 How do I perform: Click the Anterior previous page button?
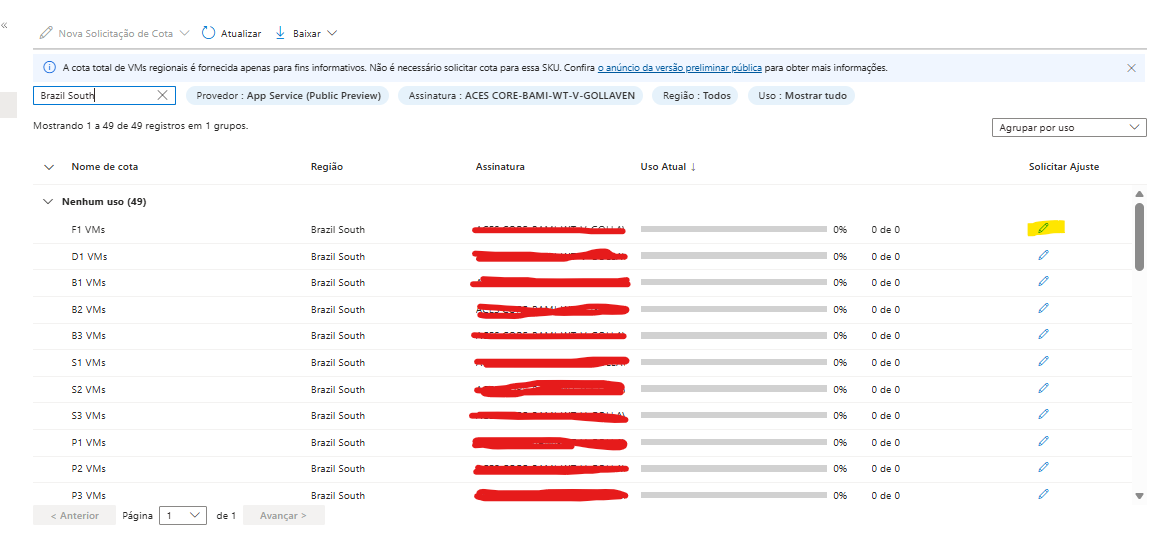click(75, 516)
